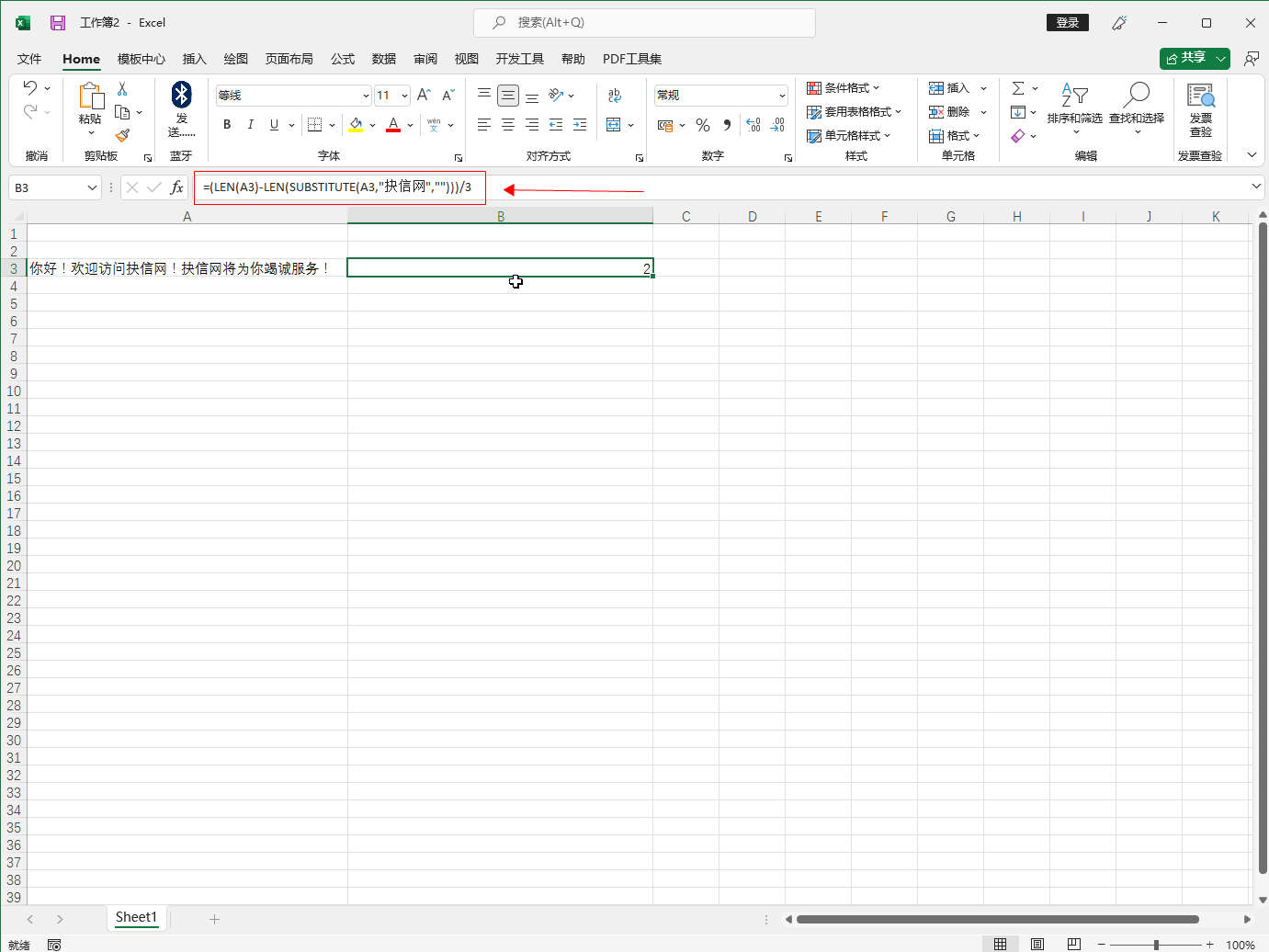The height and width of the screenshot is (952, 1269).
Task: Click the Undo arrow icon
Action: (30, 88)
